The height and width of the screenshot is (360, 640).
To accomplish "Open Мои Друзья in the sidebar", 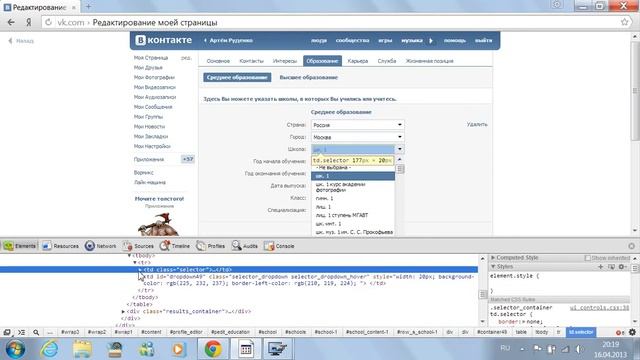I will pyautogui.click(x=148, y=68).
